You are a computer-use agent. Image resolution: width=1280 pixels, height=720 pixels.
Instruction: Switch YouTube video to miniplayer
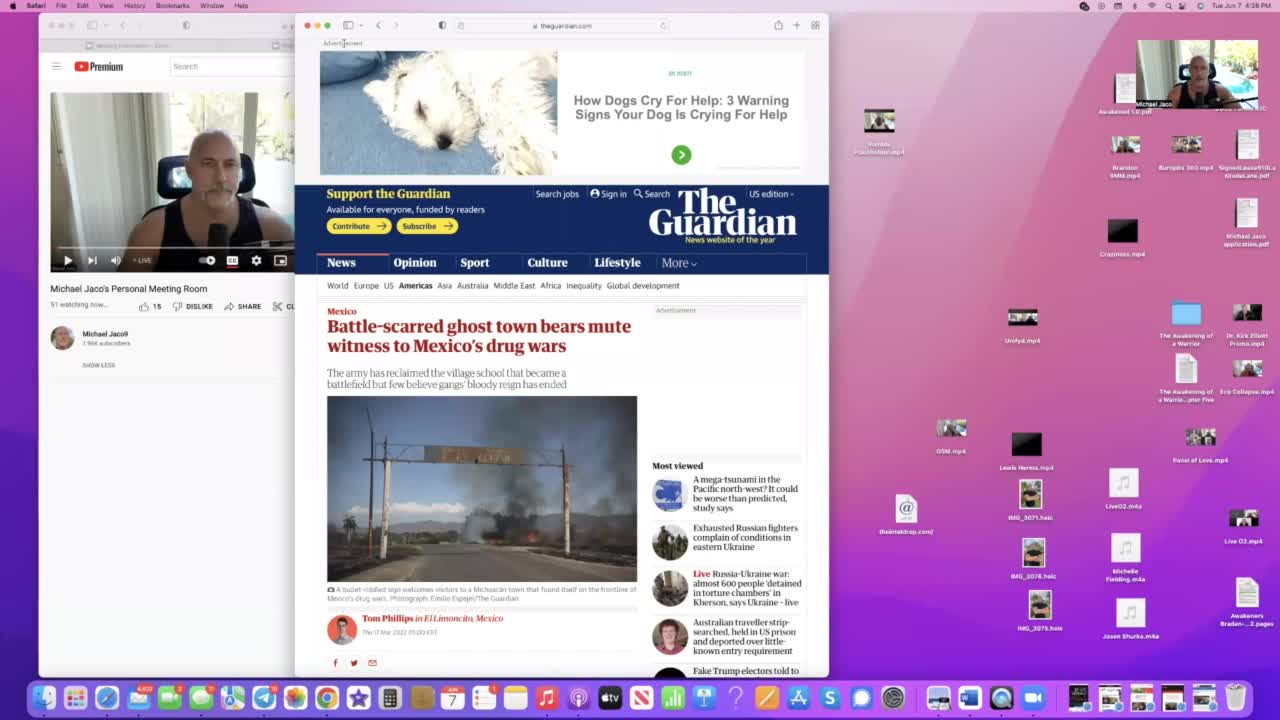tap(280, 260)
